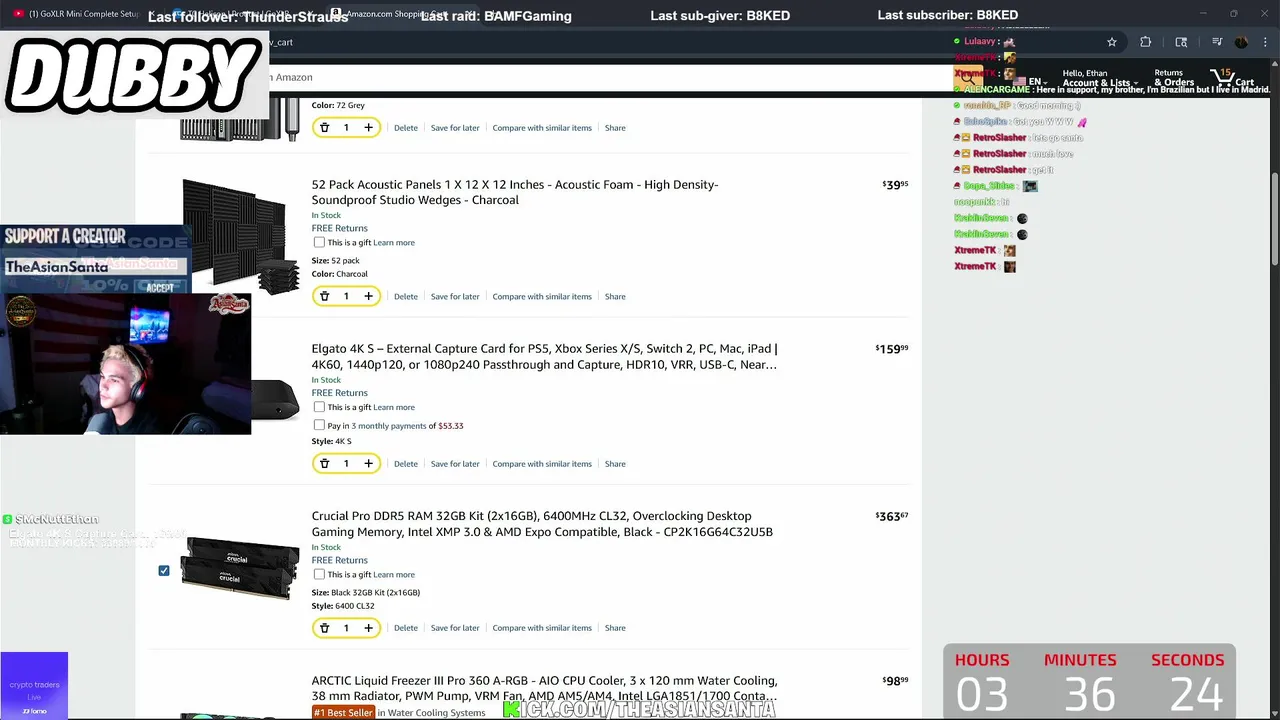
Task: Share the 72 Grey item
Action: coord(615,128)
